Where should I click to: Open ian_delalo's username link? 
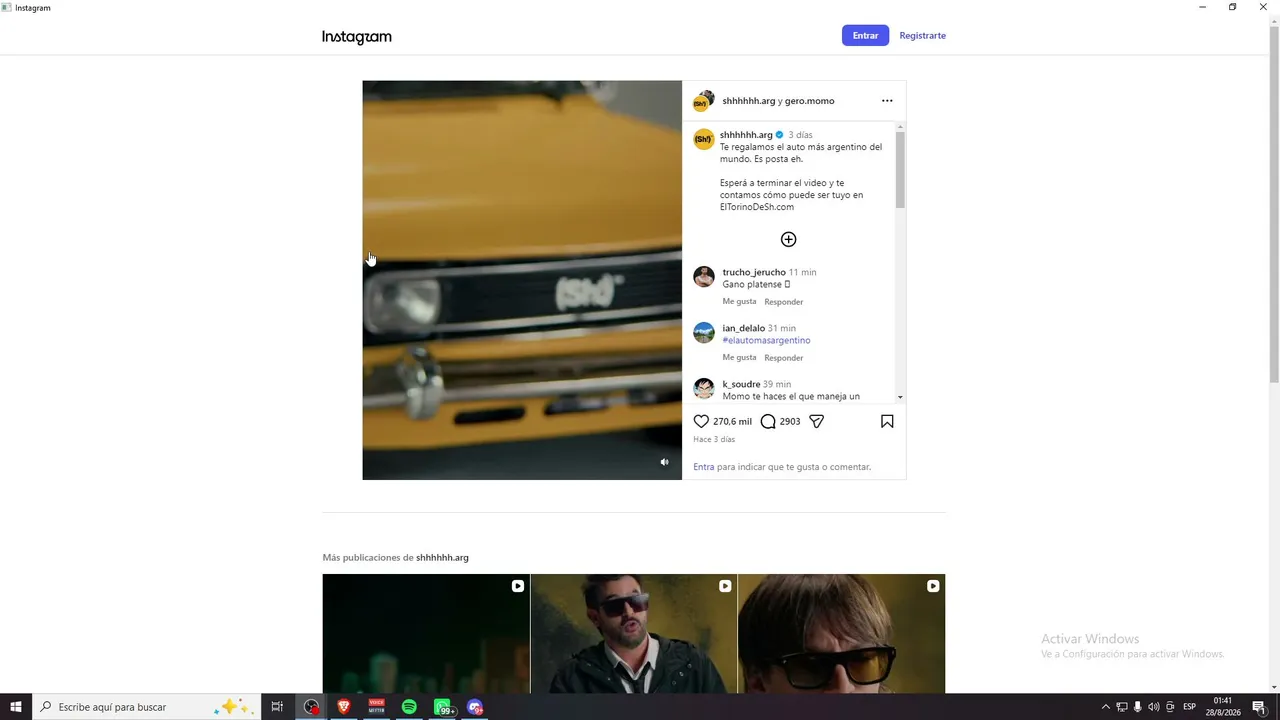[744, 328]
